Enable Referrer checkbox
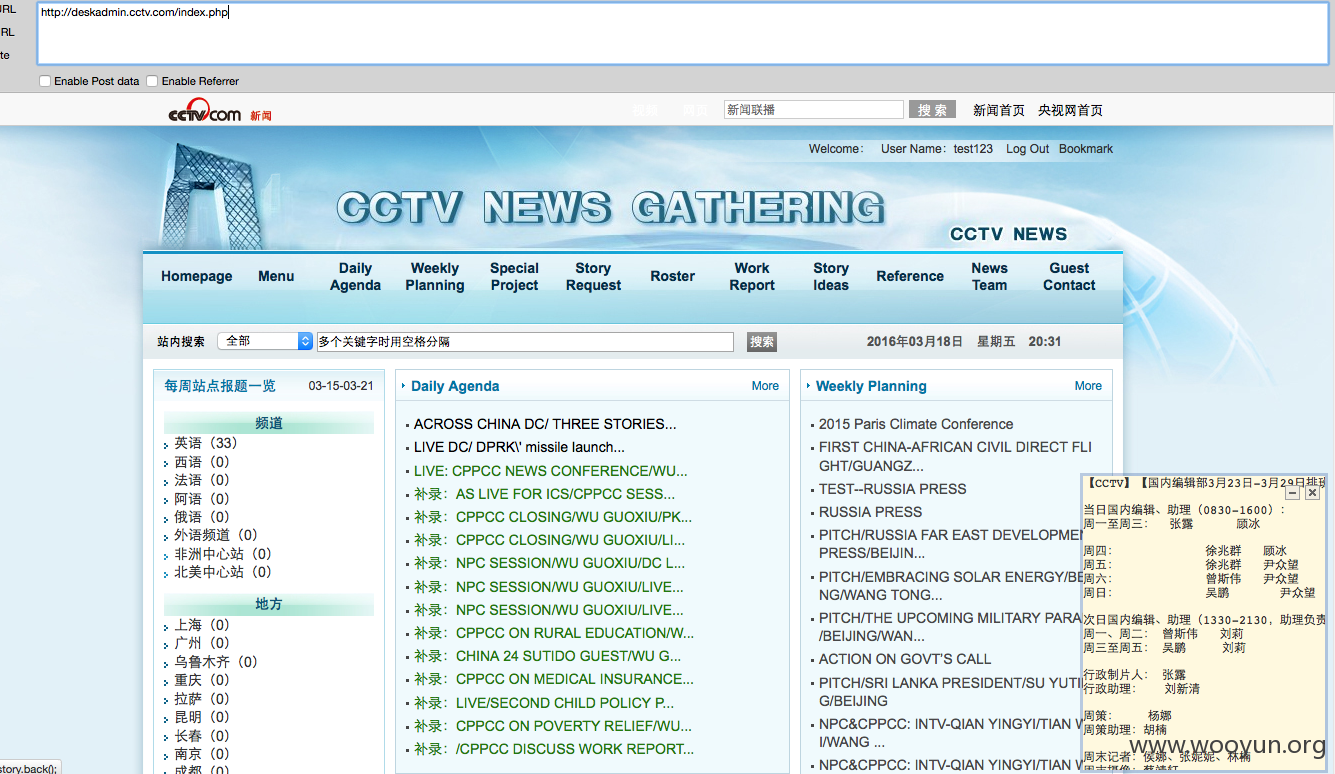1335x774 pixels. [152, 81]
